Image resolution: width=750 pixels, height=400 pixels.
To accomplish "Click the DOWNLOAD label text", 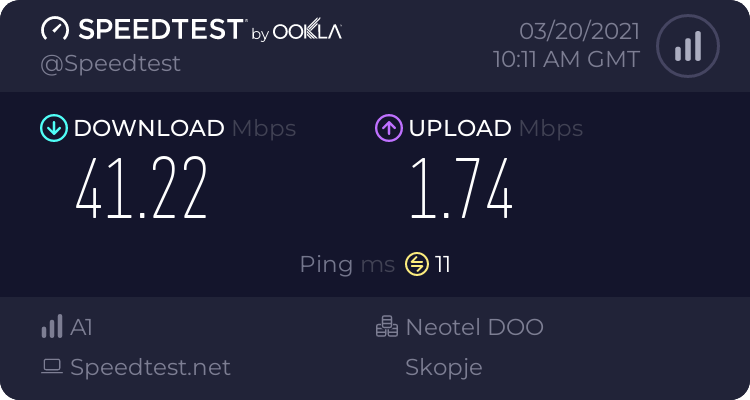I will pos(149,128).
